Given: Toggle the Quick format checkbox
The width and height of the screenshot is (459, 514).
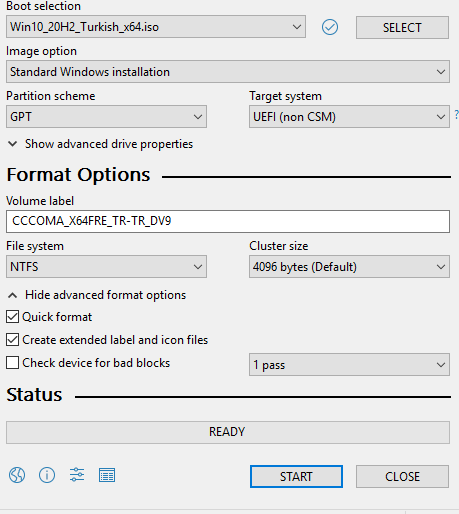Looking at the screenshot, I should 12,317.
